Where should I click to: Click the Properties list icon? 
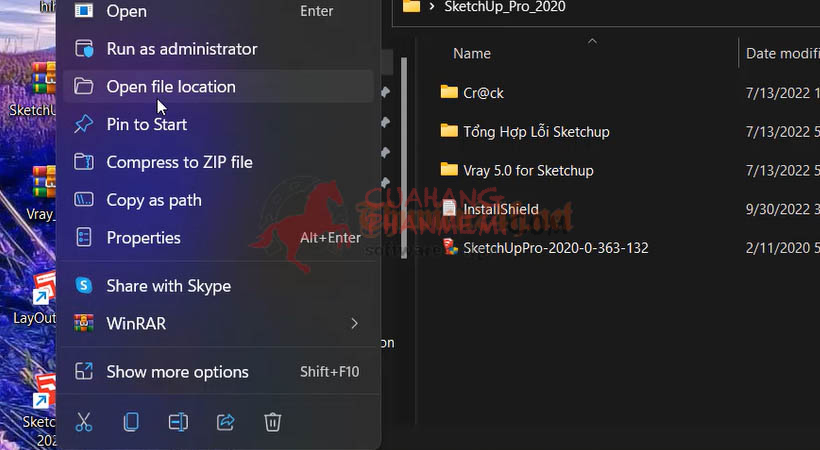click(84, 237)
